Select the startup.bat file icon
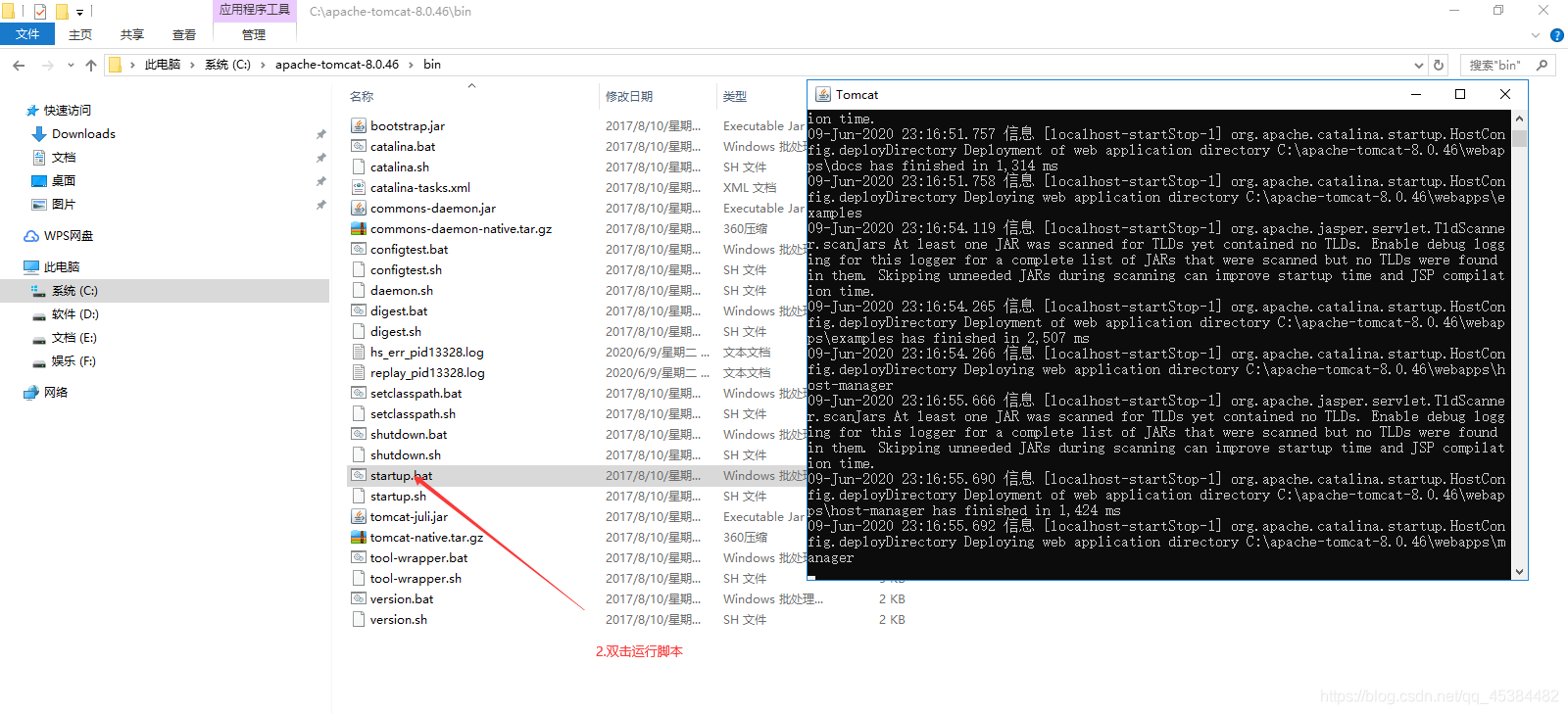Screen dimensions: 1568x714 (359, 475)
